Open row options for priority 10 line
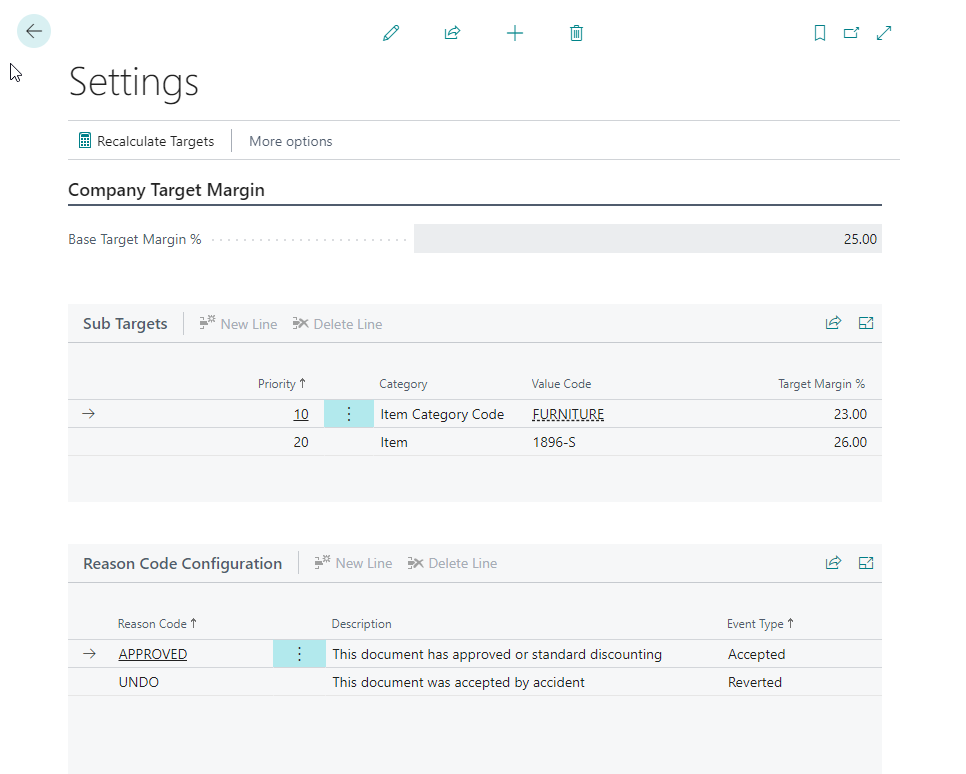This screenshot has height=774, width=966. click(x=348, y=414)
